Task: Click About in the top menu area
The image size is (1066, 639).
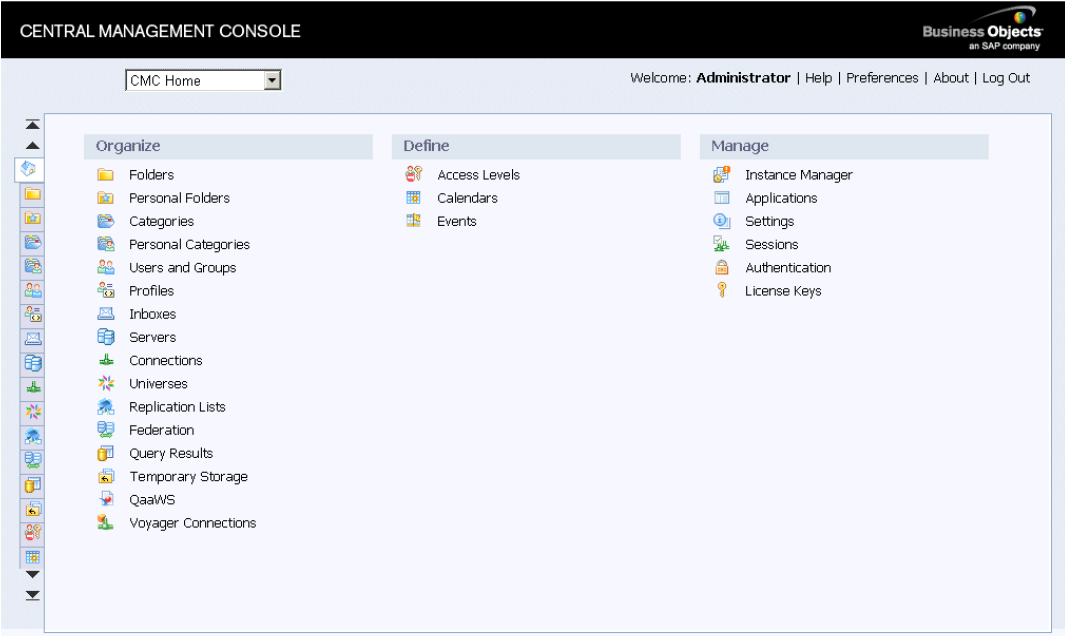Action: [951, 77]
